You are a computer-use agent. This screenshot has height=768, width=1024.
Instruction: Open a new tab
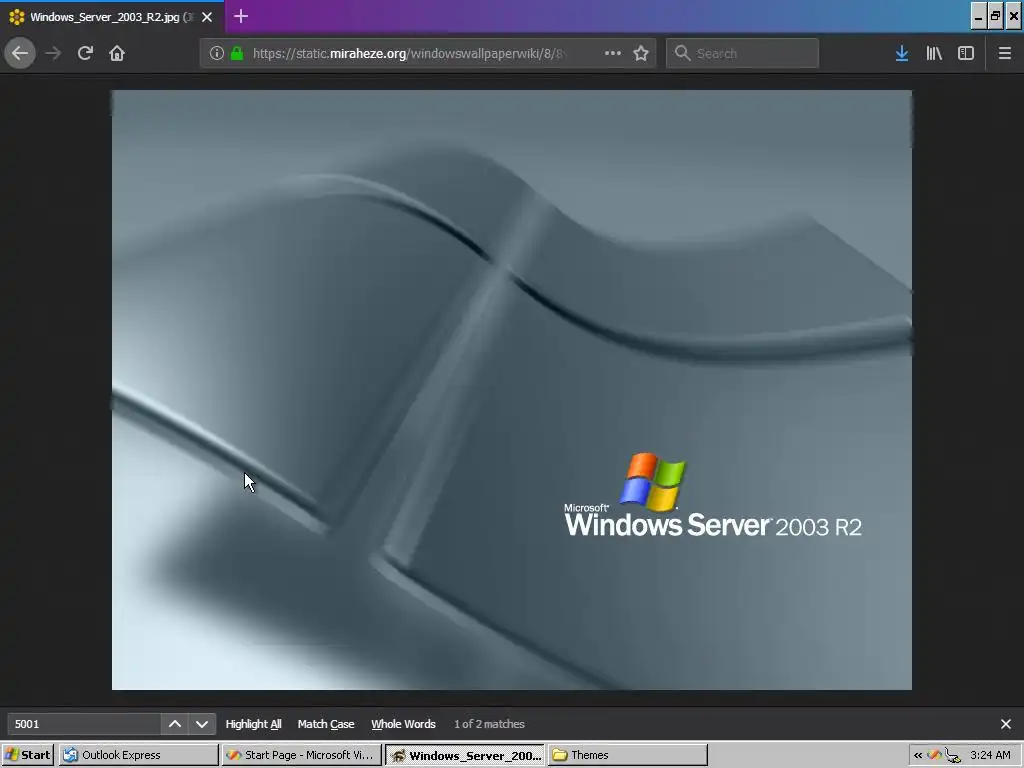(x=240, y=16)
